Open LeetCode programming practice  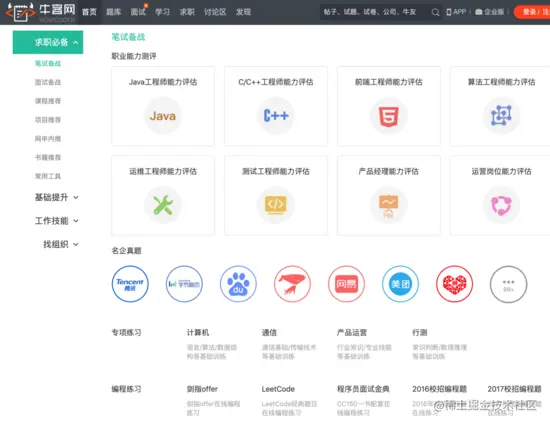click(278, 389)
